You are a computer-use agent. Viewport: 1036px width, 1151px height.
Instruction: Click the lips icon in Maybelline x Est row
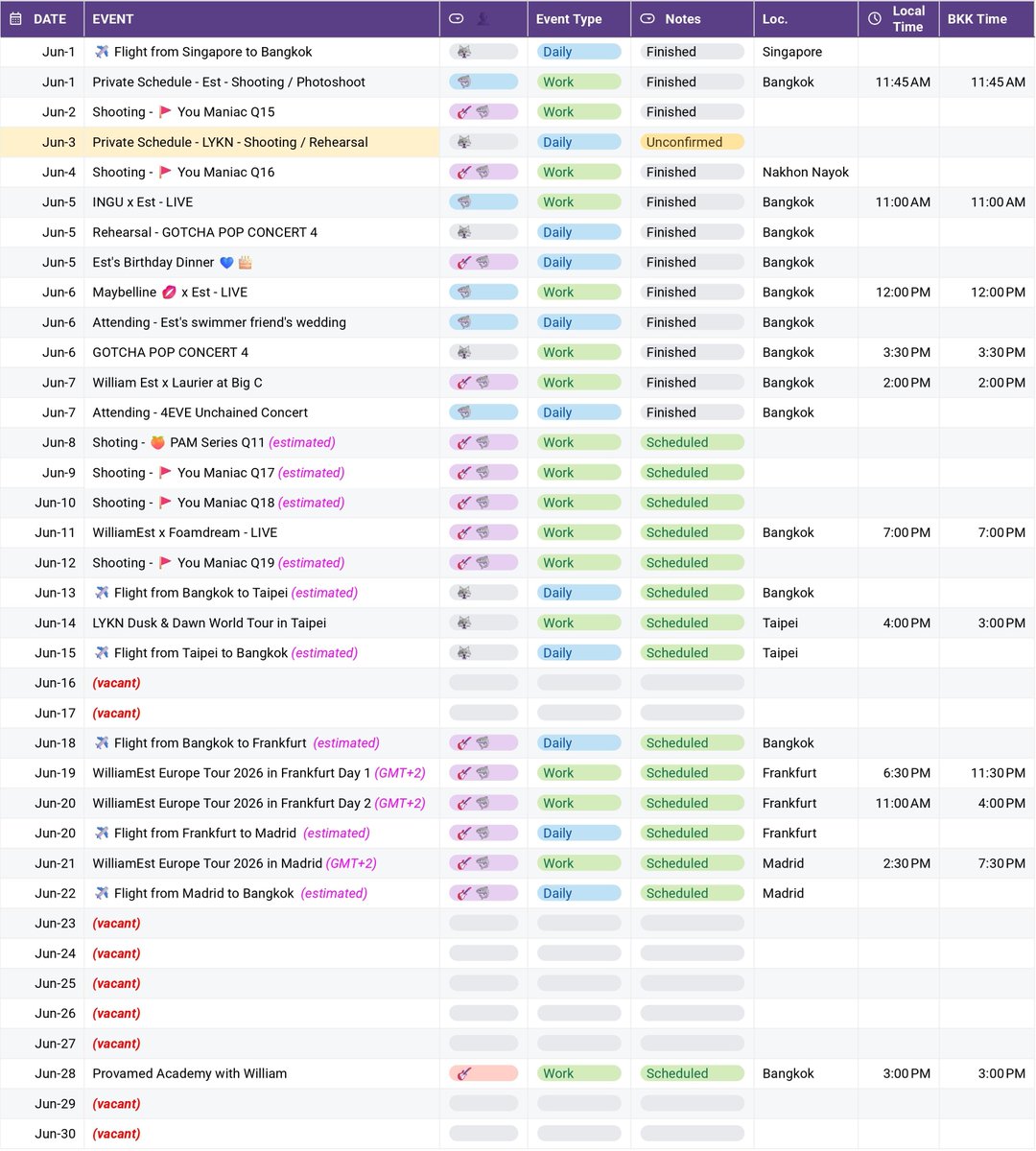169,293
